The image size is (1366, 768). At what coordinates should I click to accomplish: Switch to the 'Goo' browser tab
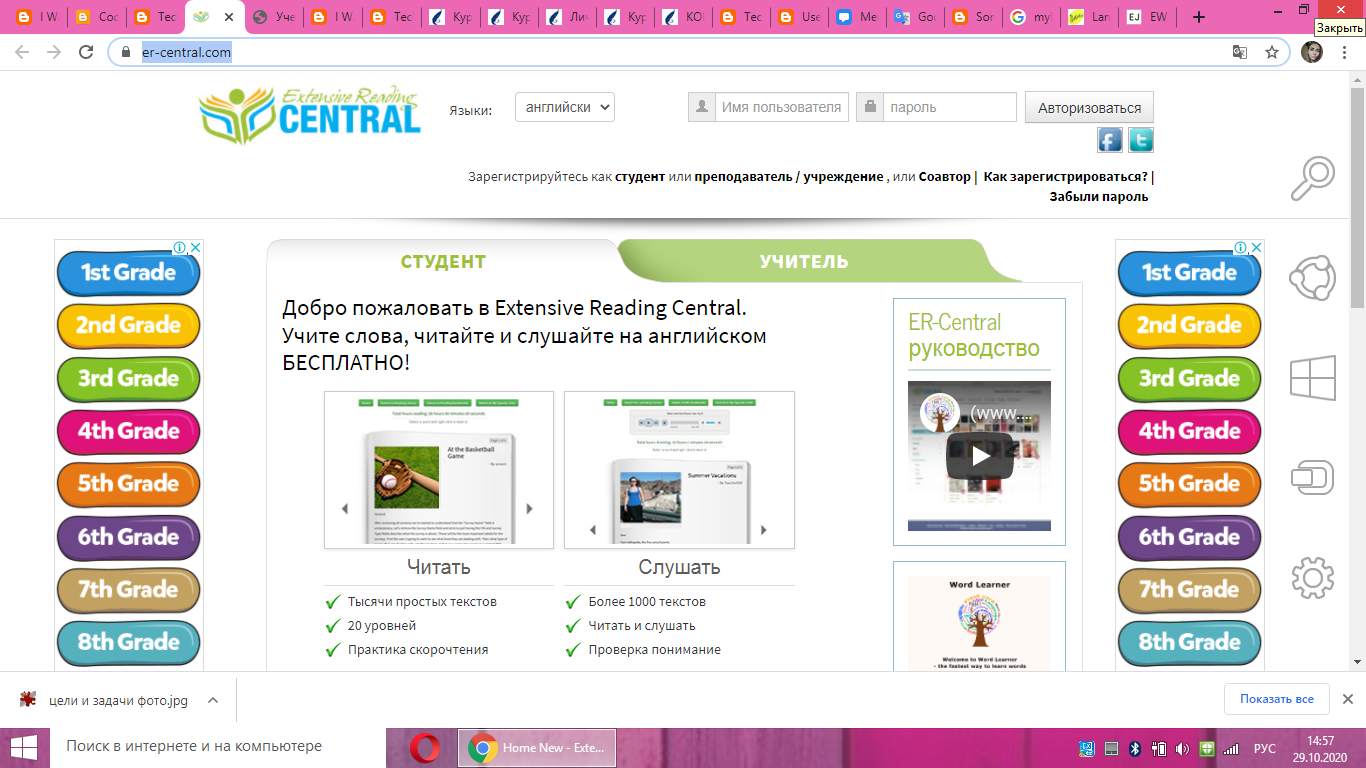coord(915,17)
